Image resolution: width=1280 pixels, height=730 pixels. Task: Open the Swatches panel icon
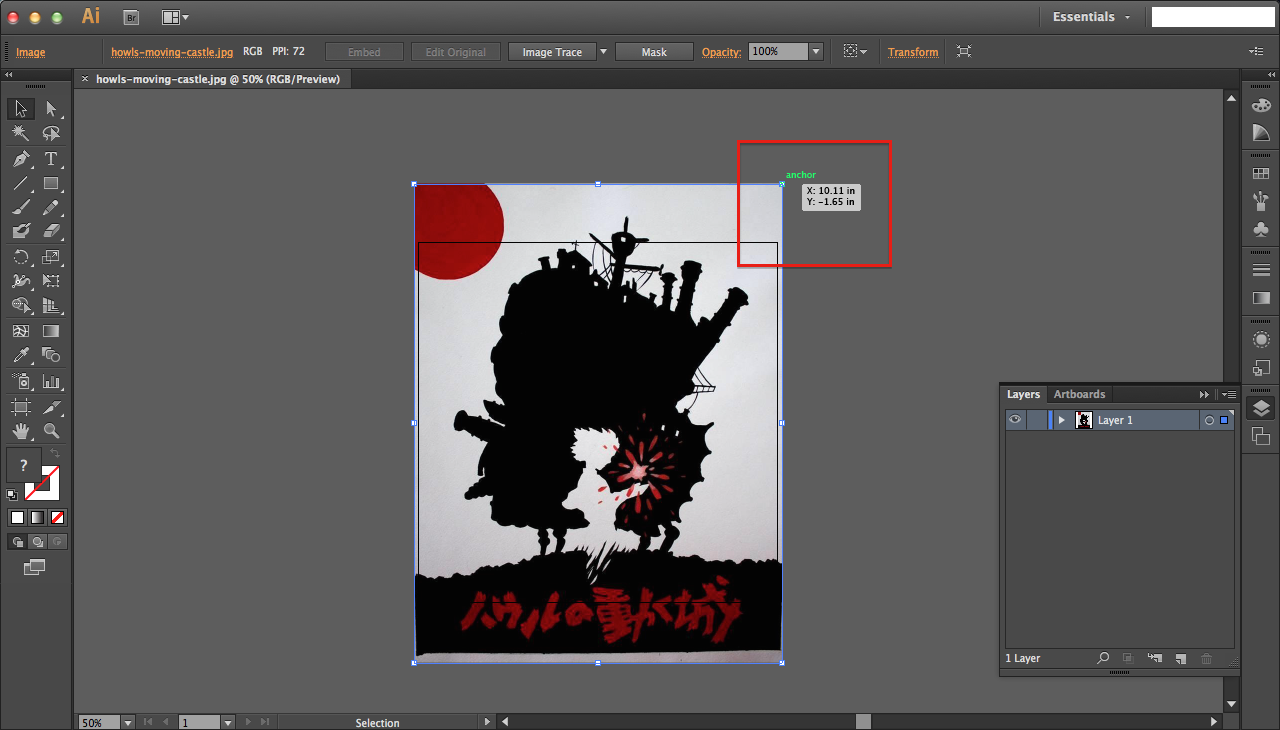(1261, 174)
